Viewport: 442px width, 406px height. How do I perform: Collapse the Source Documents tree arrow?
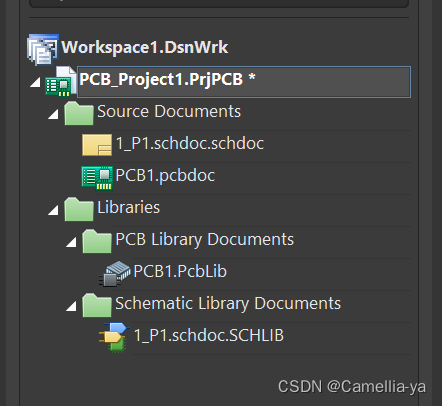[53, 114]
